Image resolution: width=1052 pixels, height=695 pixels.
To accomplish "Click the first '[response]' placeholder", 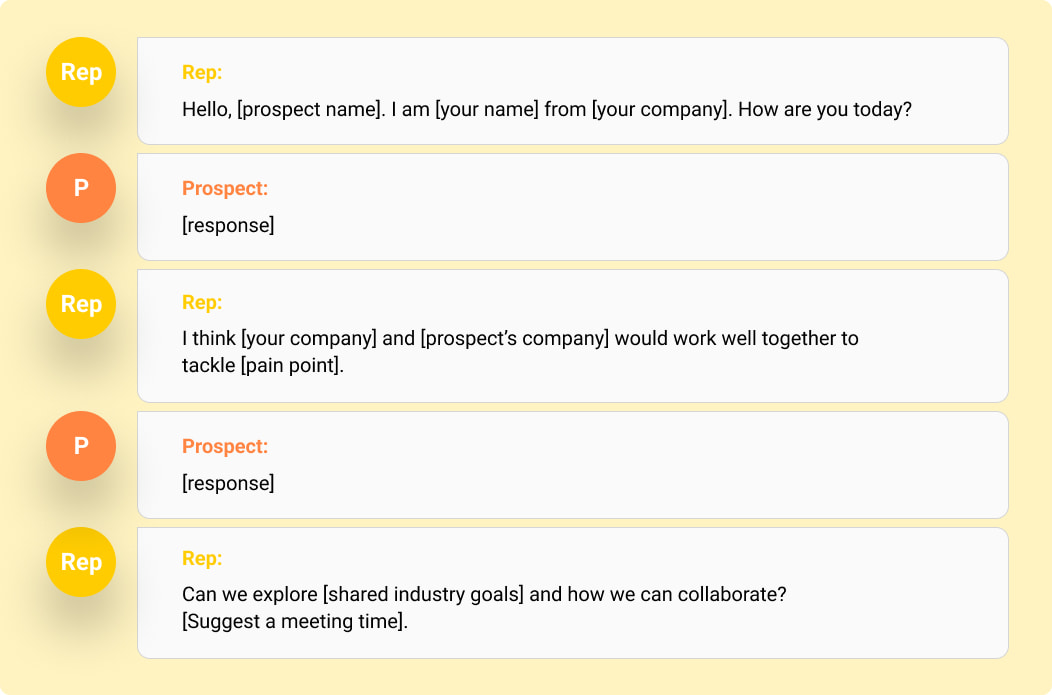I will 228,225.
